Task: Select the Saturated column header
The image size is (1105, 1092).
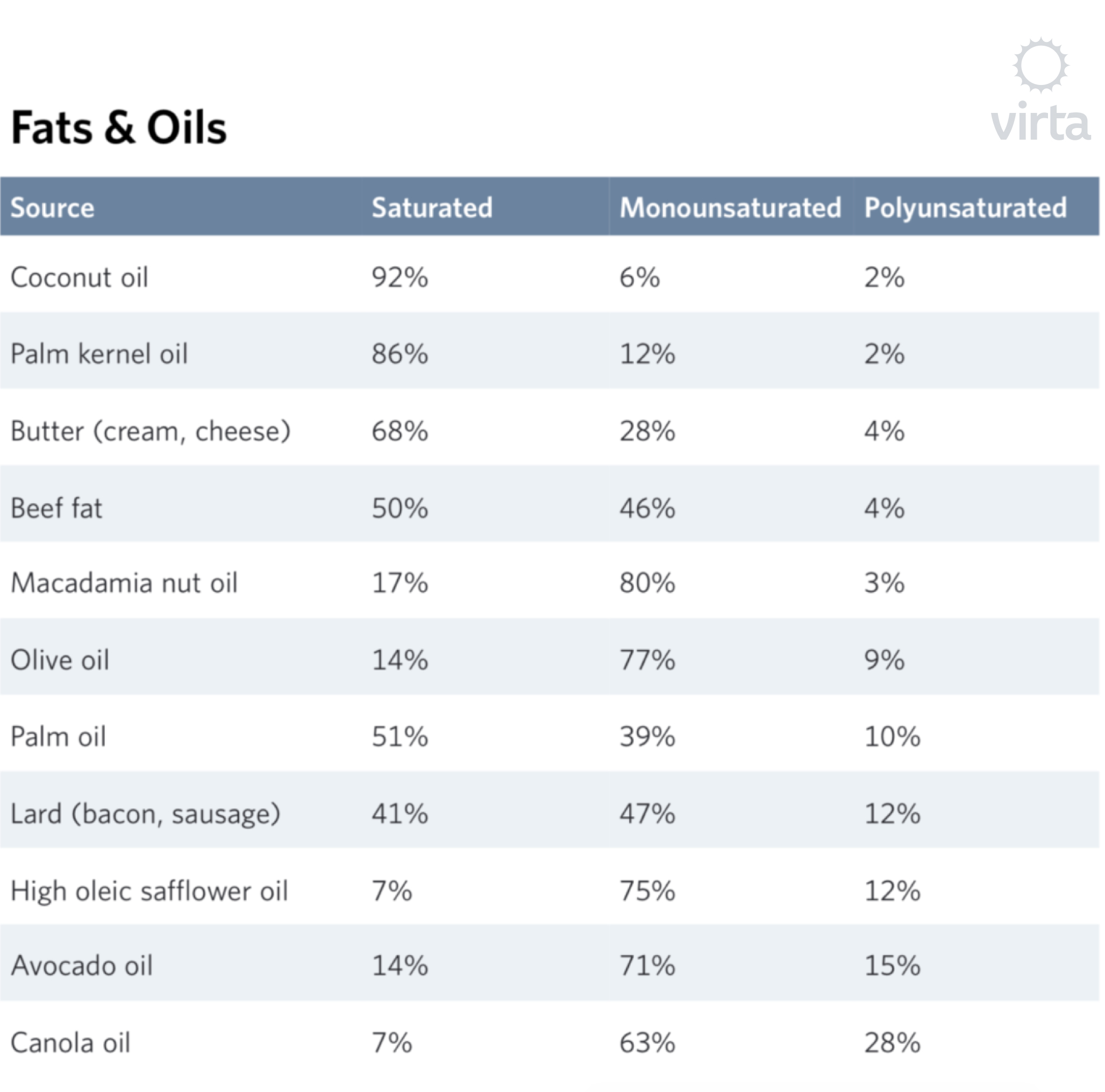Action: click(x=432, y=207)
